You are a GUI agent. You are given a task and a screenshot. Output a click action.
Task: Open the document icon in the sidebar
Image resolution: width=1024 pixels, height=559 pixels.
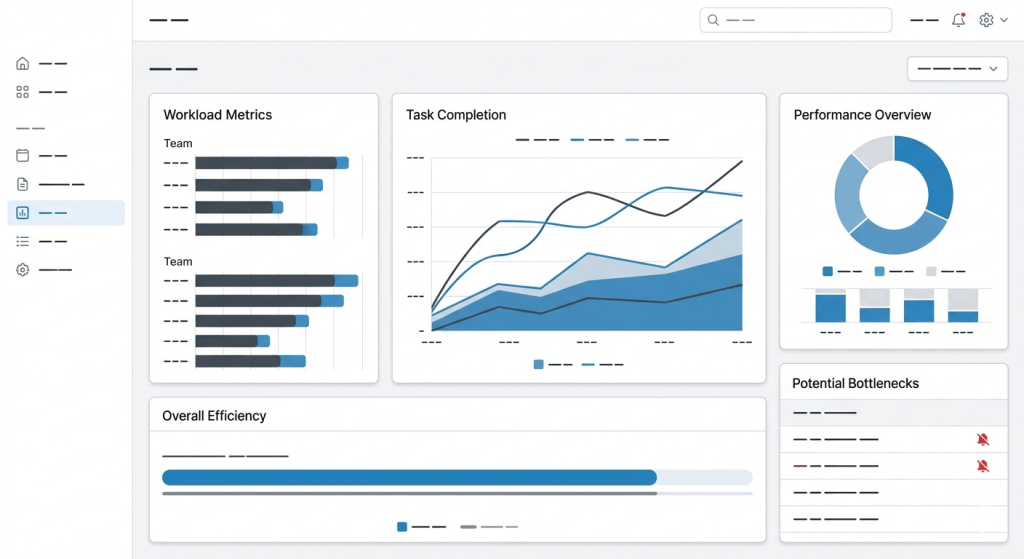tap(23, 184)
